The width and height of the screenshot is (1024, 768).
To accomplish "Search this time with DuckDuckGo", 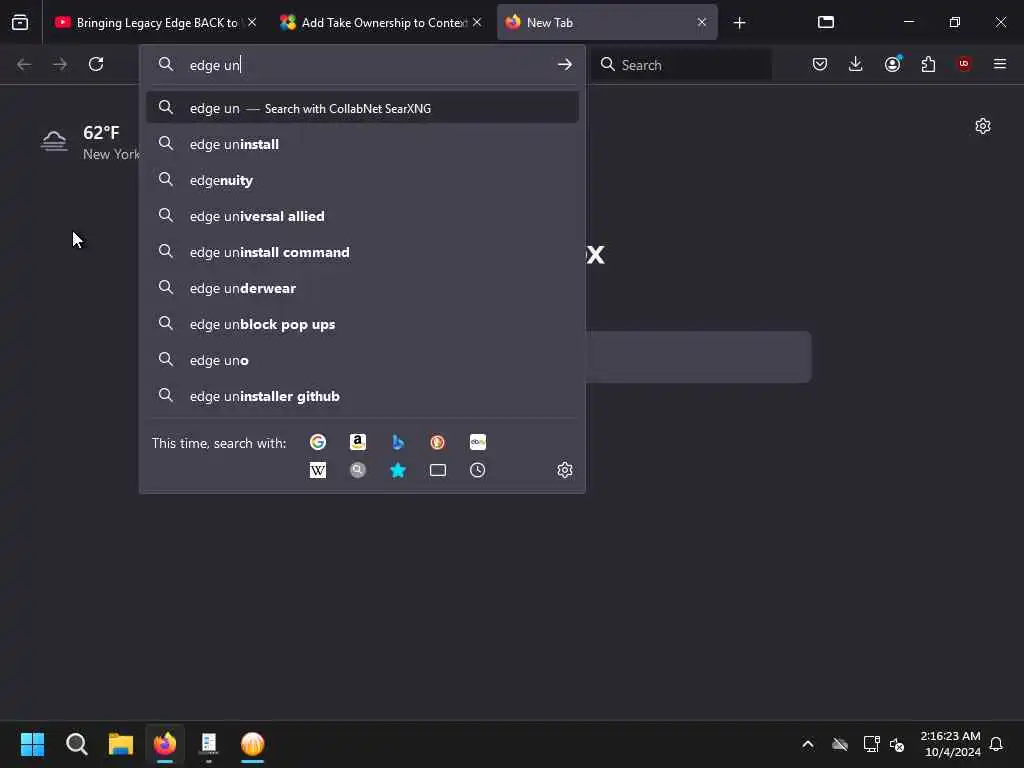I will click(x=438, y=442).
